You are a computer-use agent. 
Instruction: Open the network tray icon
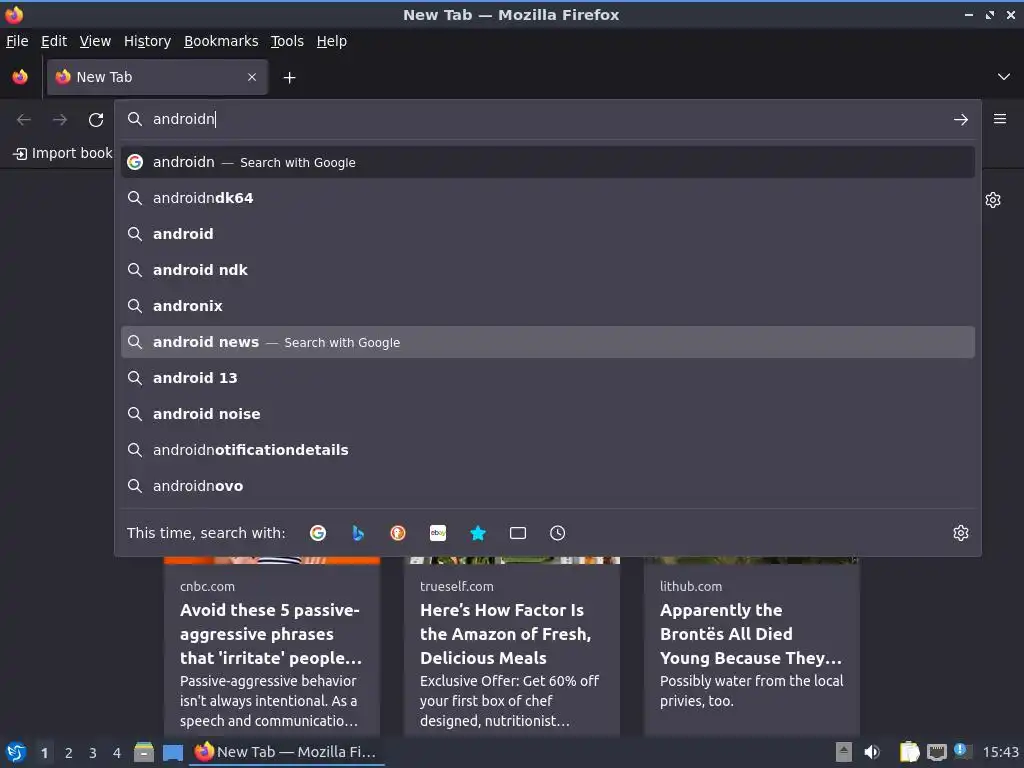pyautogui.click(x=936, y=752)
